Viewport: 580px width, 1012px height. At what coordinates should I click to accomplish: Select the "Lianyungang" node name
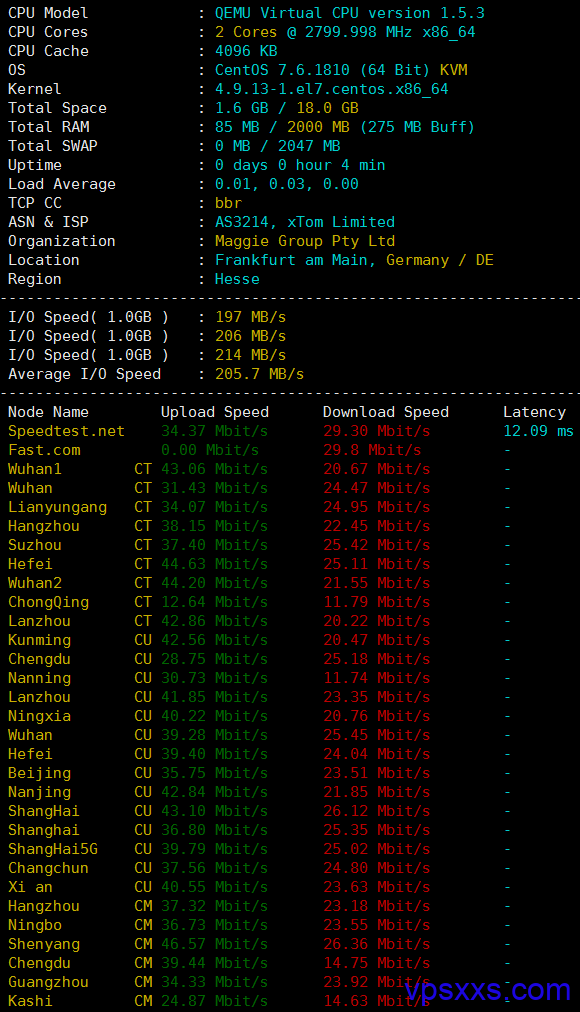pos(57,507)
